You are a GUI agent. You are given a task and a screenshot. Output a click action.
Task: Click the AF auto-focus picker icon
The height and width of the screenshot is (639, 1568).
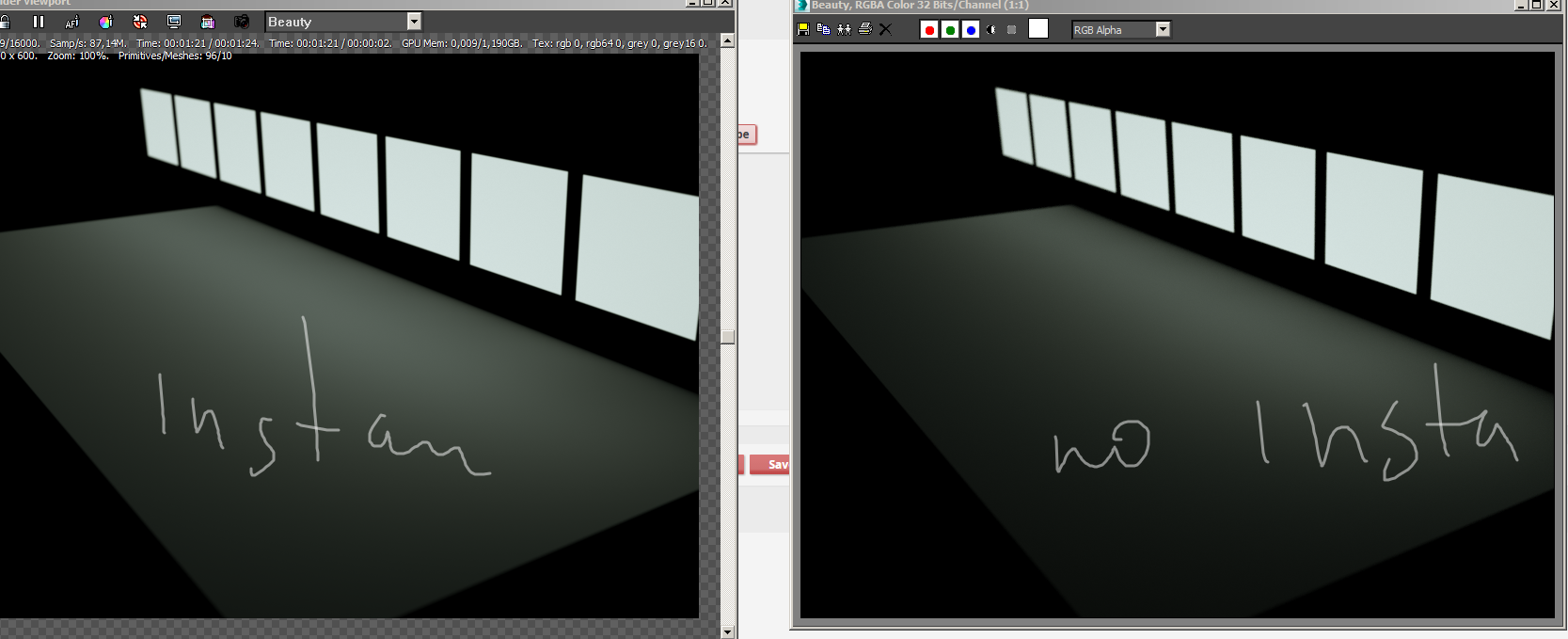[x=72, y=22]
